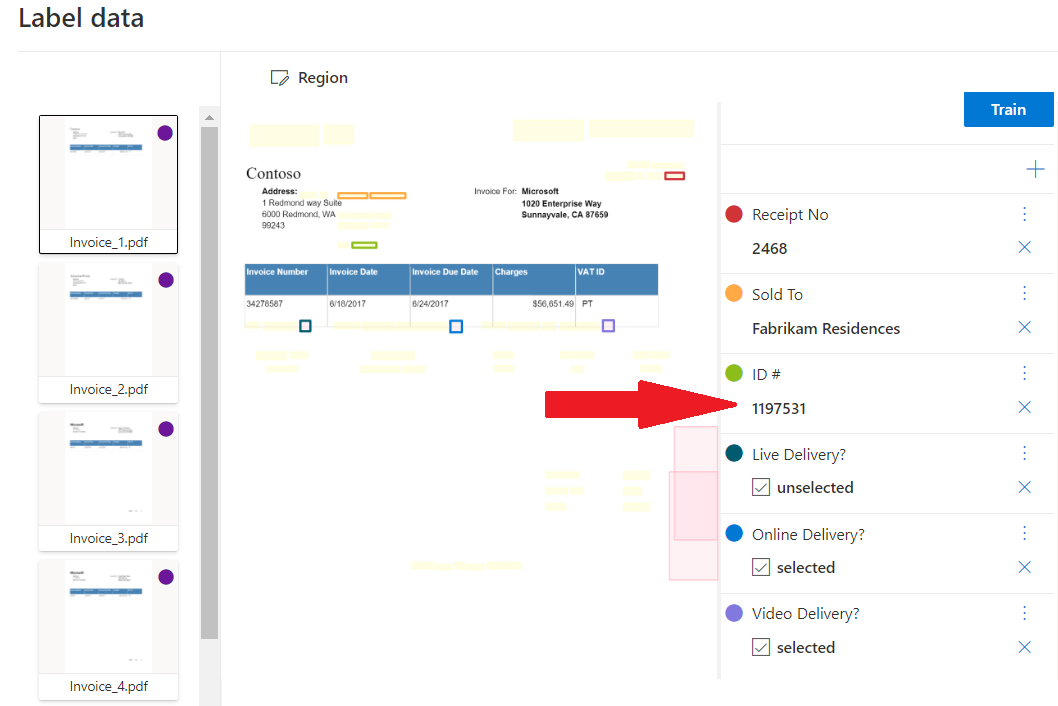The width and height of the screenshot is (1058, 706).
Task: Open the Video Delivery? field options menu
Action: [1024, 613]
